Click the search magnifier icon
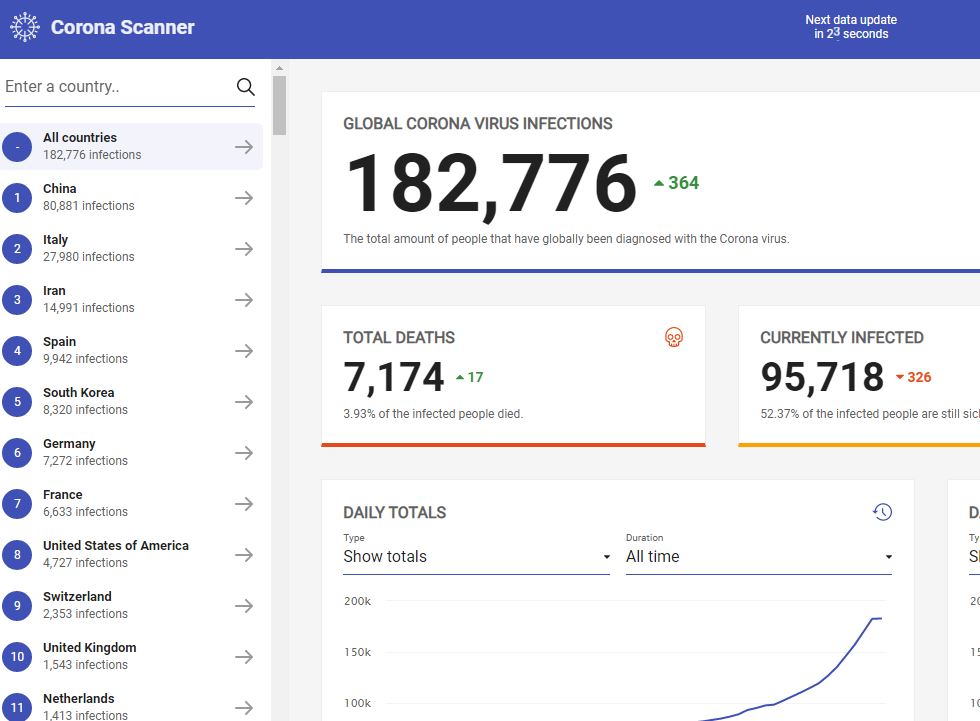 (x=245, y=87)
